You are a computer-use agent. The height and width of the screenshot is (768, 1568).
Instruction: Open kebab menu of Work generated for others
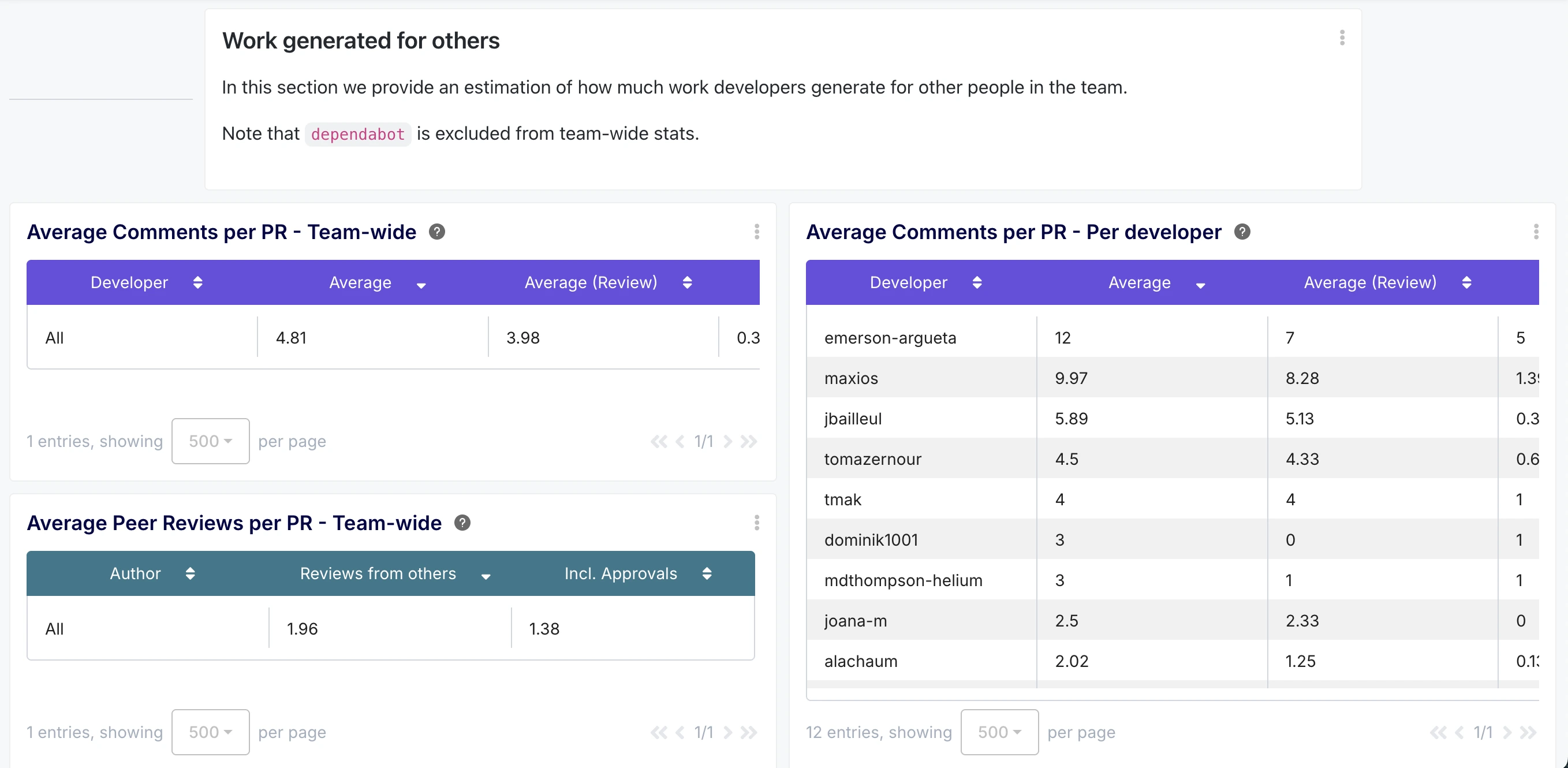pyautogui.click(x=1342, y=38)
